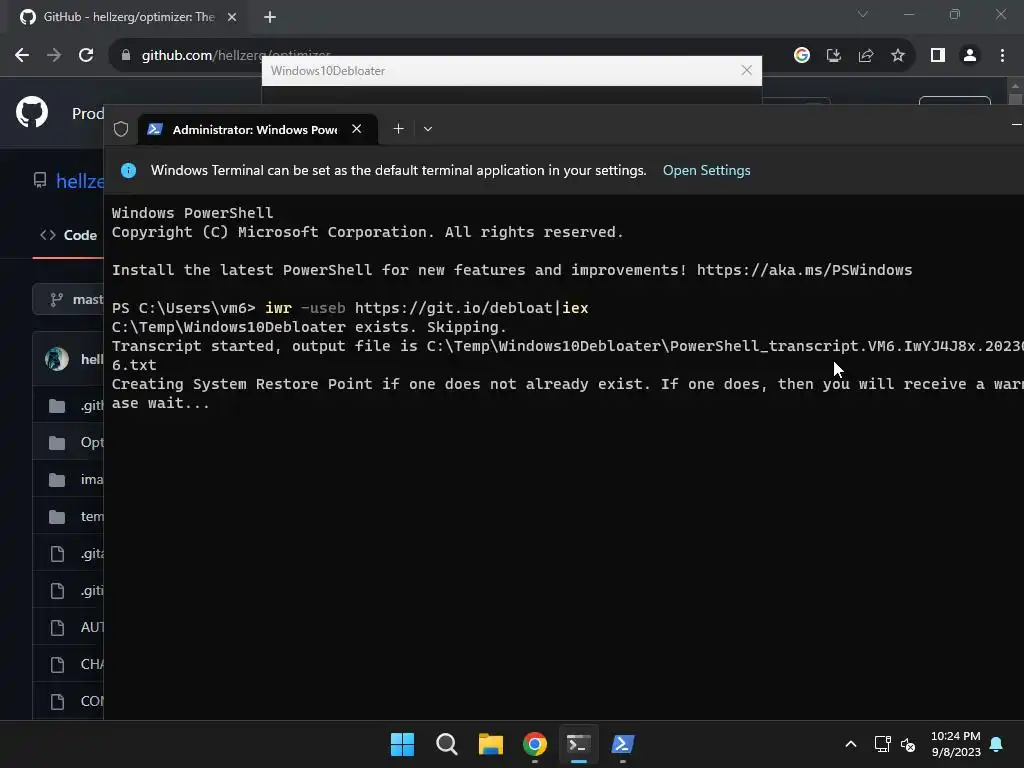Screen dimensions: 1024x768
Task: Click the Product menu on GitHub header
Action: 88,114
